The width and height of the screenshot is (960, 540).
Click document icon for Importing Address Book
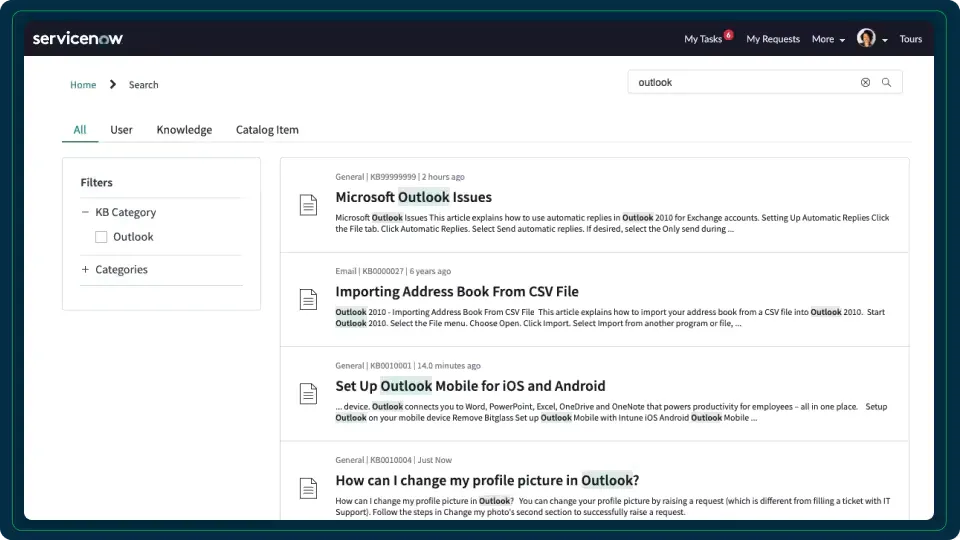pyautogui.click(x=308, y=299)
